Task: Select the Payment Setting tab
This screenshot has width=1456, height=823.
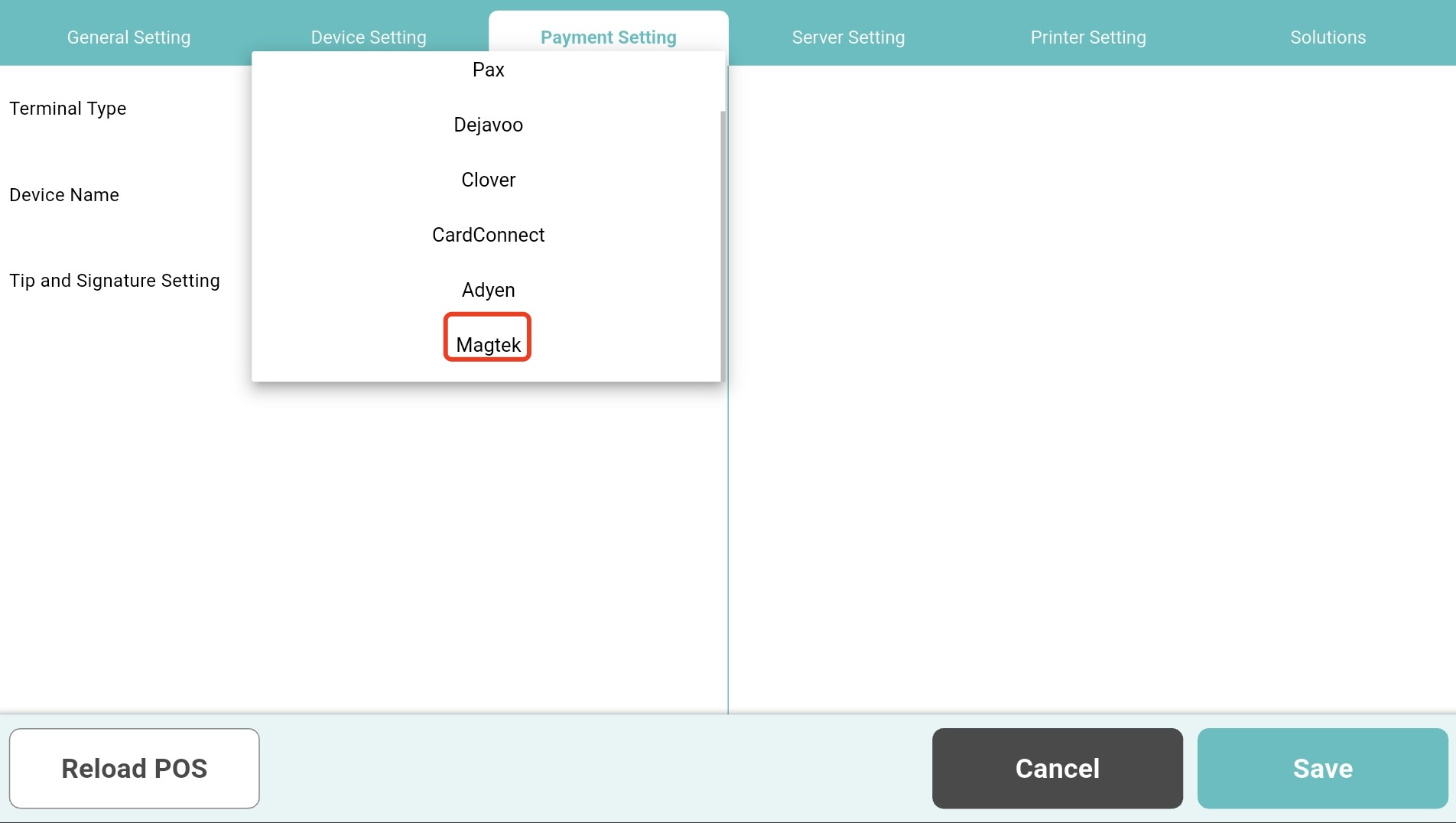Action: pyautogui.click(x=609, y=37)
